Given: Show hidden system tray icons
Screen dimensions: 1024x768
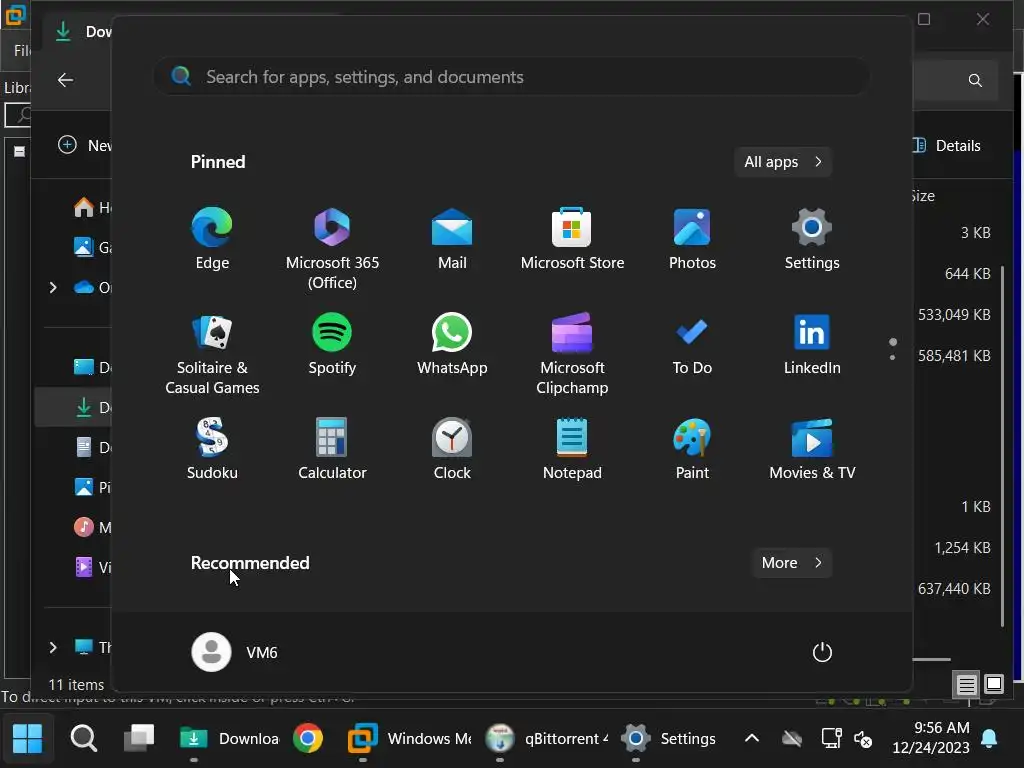Looking at the screenshot, I should [x=752, y=739].
